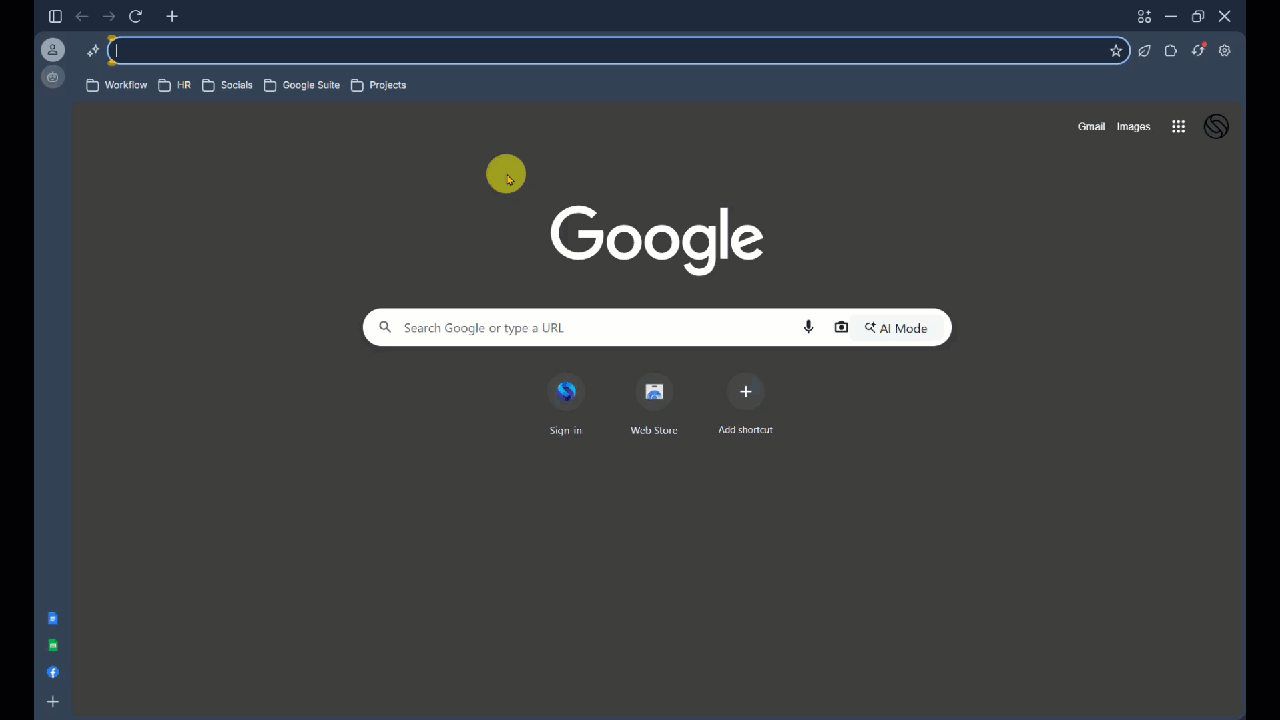Viewport: 1280px width, 720px height.
Task: Reload the current page
Action: click(x=136, y=16)
